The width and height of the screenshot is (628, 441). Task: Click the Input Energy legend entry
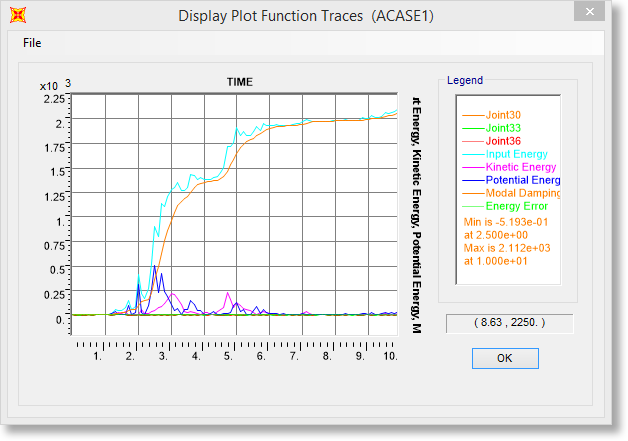coord(516,154)
